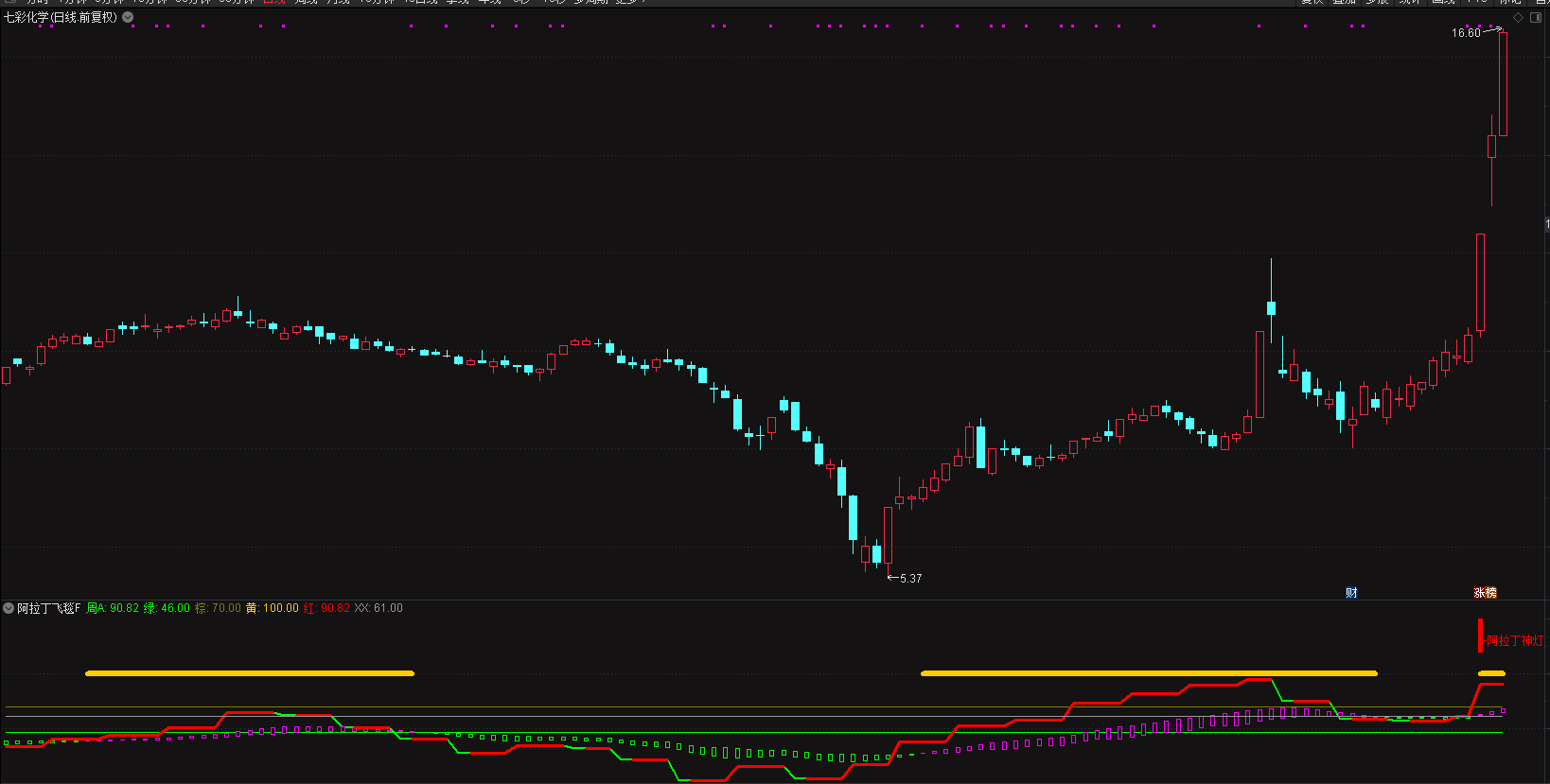Viewport: 1550px width, 784px height.
Task: Click the 棕: 70.00 indicator value
Action: tap(218, 608)
